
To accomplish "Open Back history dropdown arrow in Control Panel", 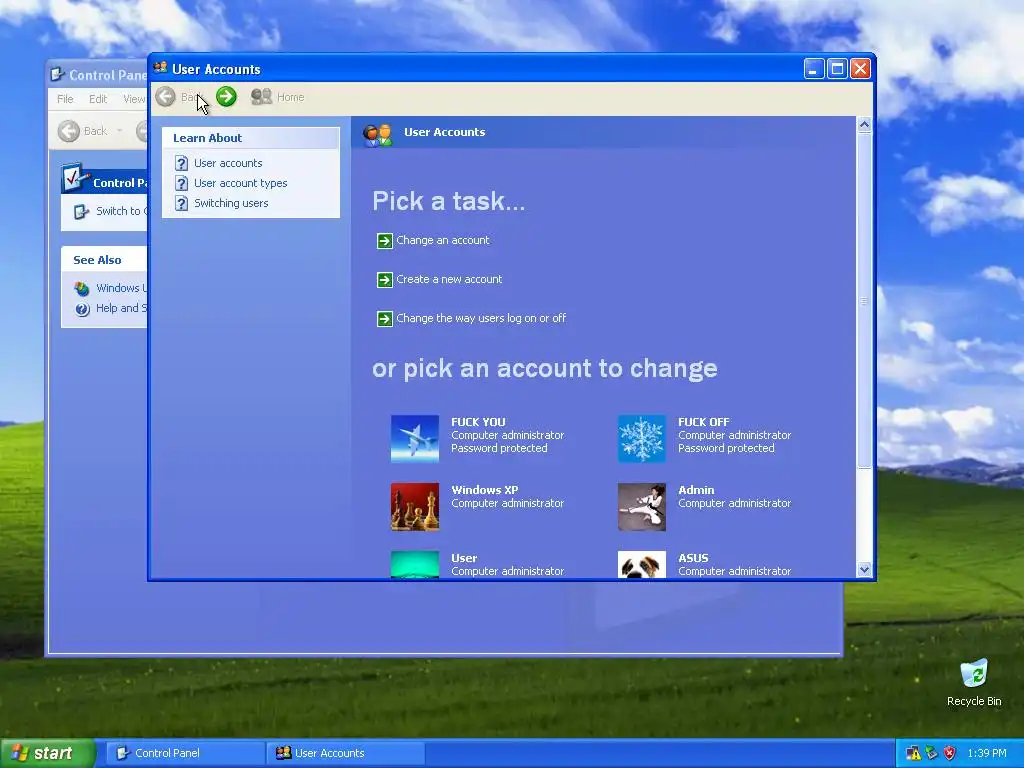I will tap(120, 131).
